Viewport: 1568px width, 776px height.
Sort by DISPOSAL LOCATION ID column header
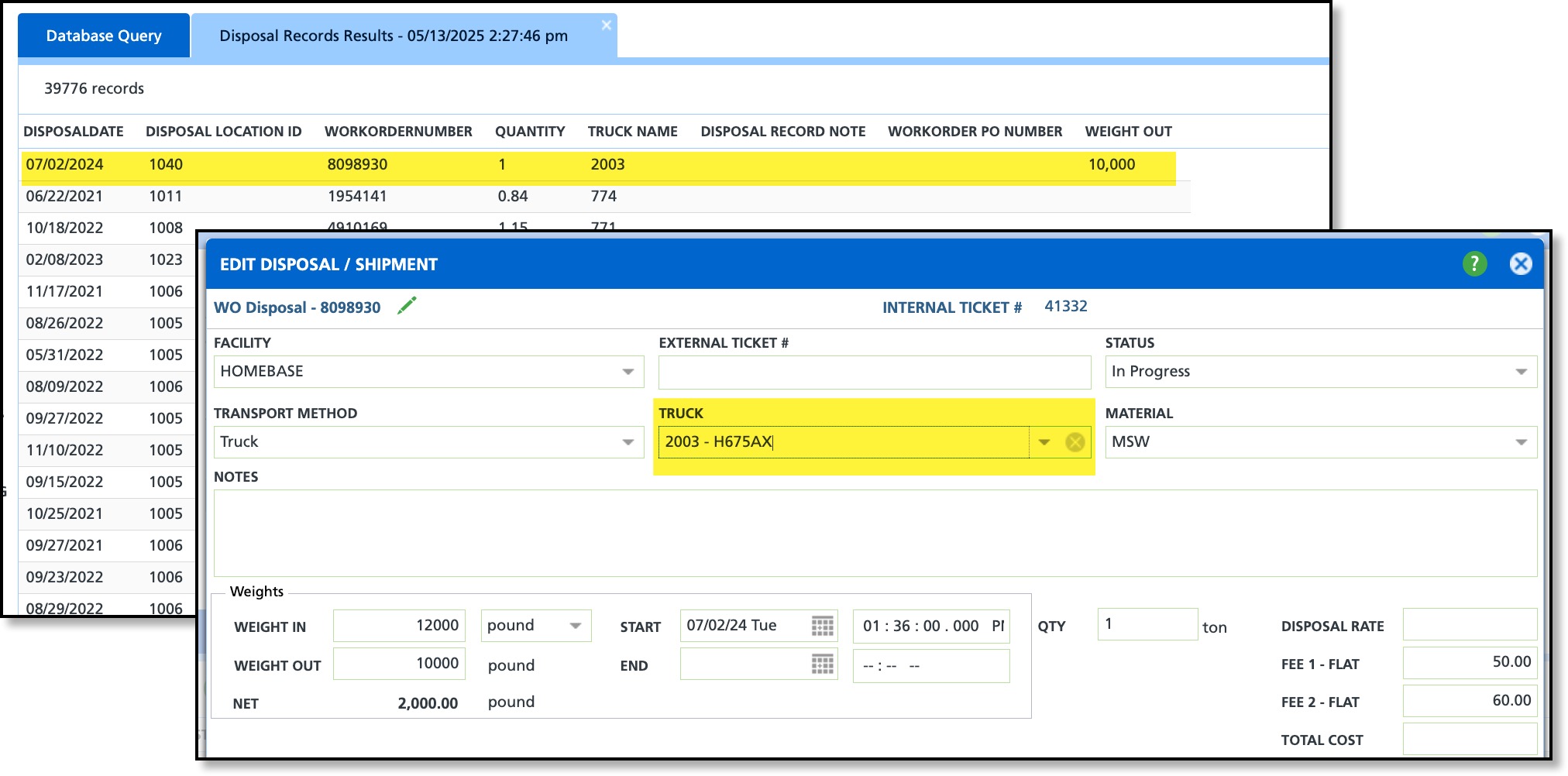coord(224,132)
